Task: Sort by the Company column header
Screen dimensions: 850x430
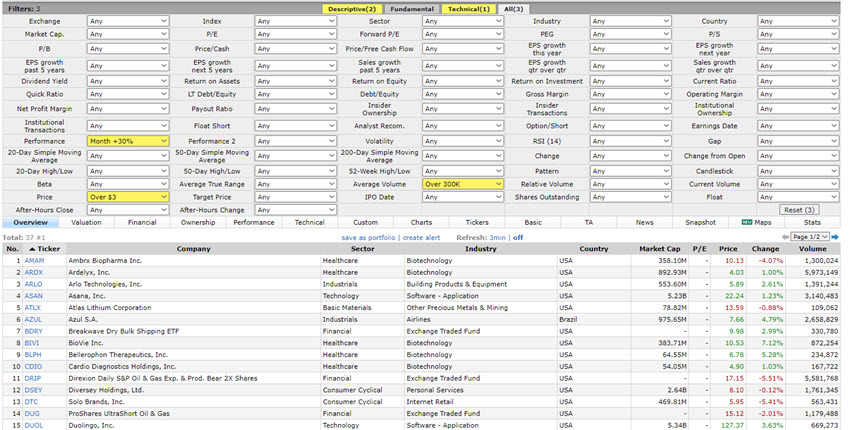Action: point(194,249)
